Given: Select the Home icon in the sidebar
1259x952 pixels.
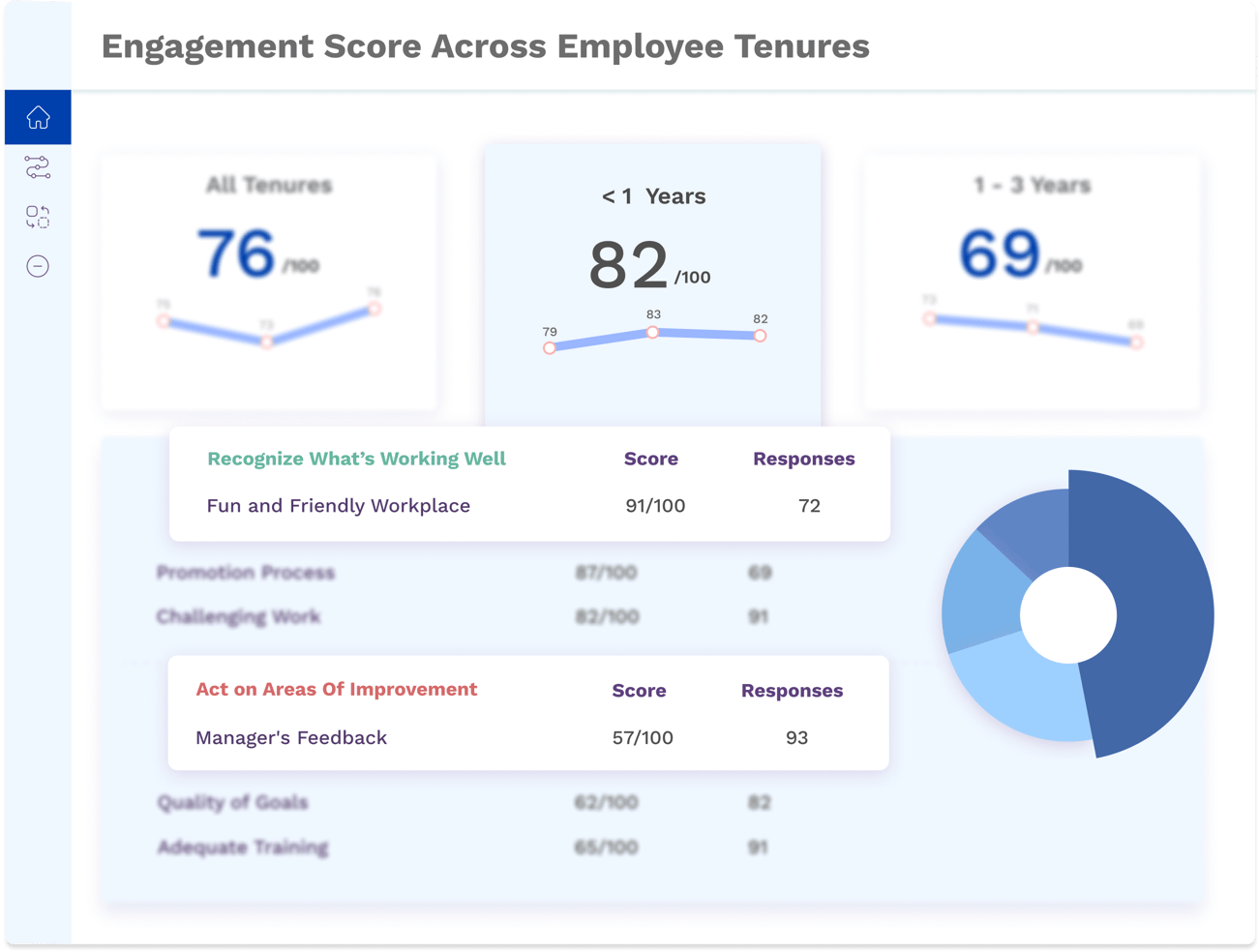Looking at the screenshot, I should click(39, 116).
